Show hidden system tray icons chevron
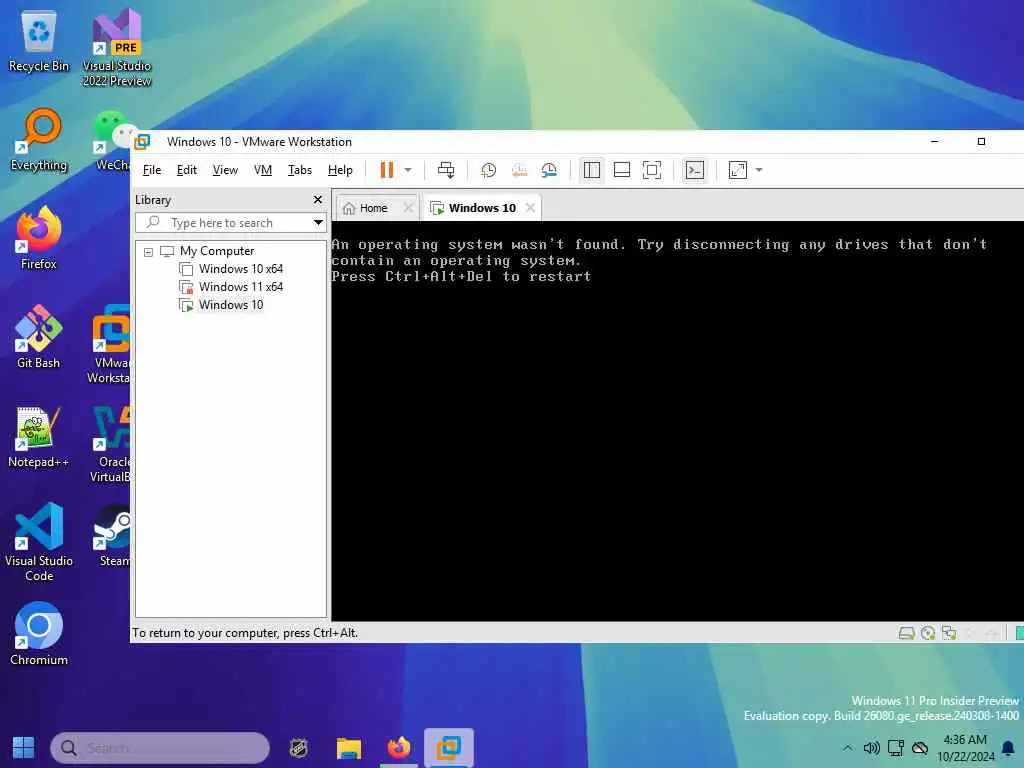The height and width of the screenshot is (768, 1024). (x=848, y=748)
